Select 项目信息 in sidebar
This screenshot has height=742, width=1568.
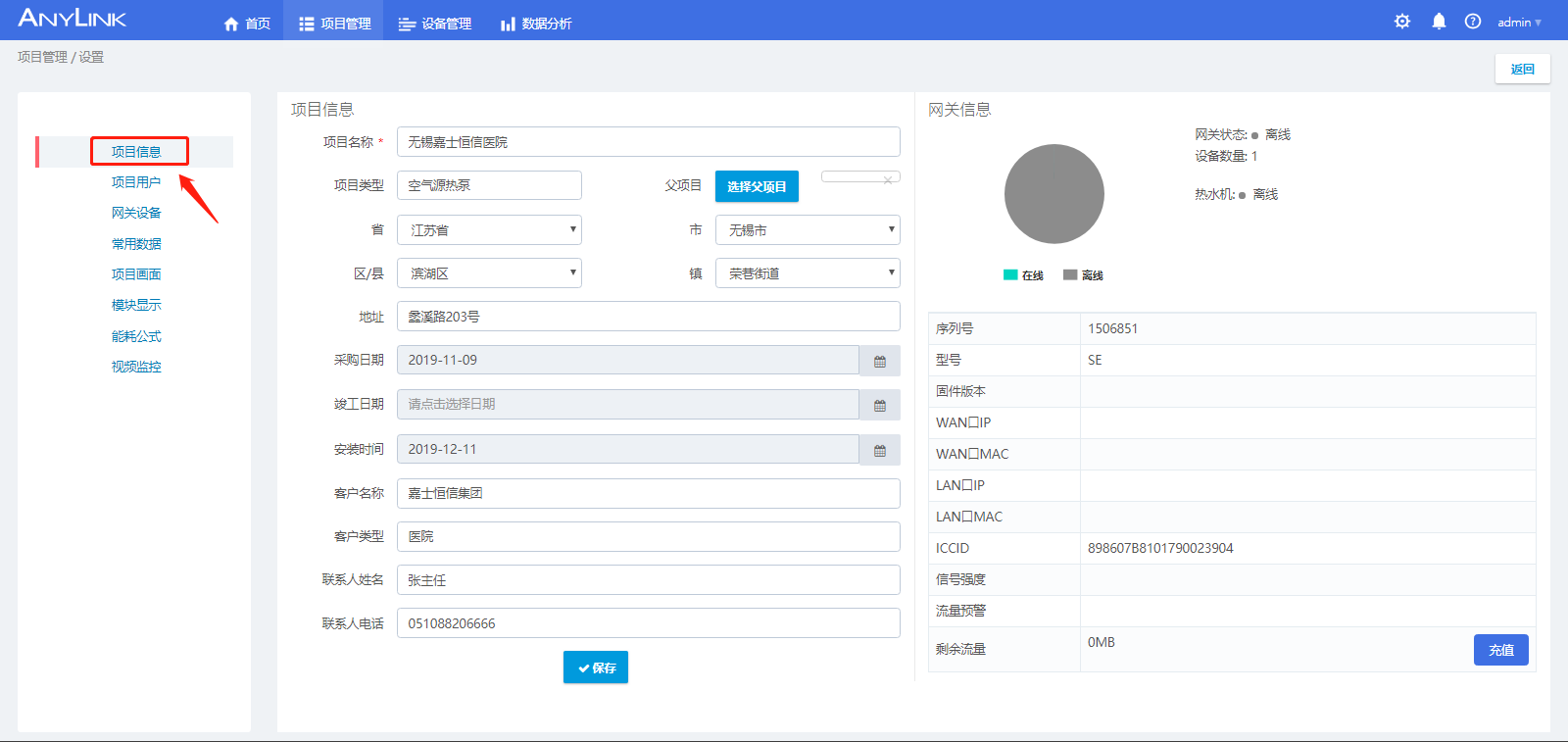pos(136,152)
